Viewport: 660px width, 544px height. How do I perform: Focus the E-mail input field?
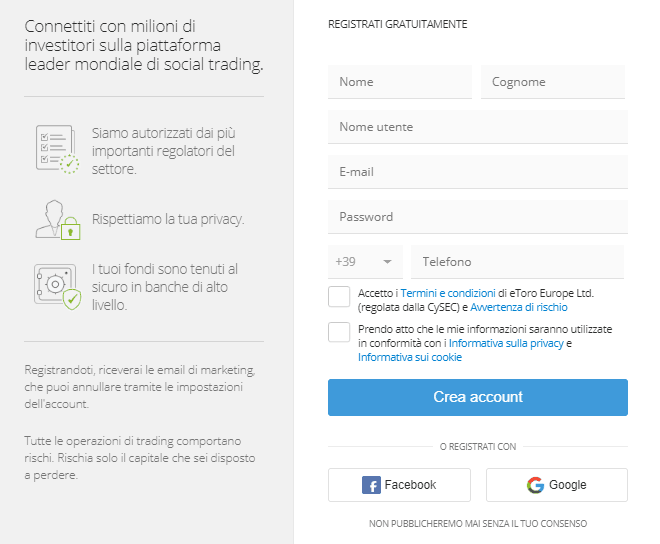478,172
